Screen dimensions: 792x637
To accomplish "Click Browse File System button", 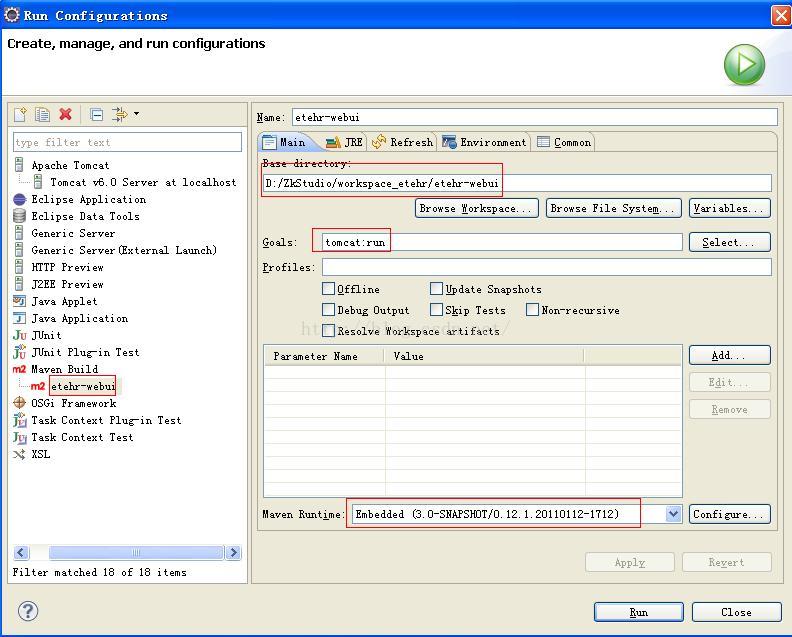I will (613, 208).
